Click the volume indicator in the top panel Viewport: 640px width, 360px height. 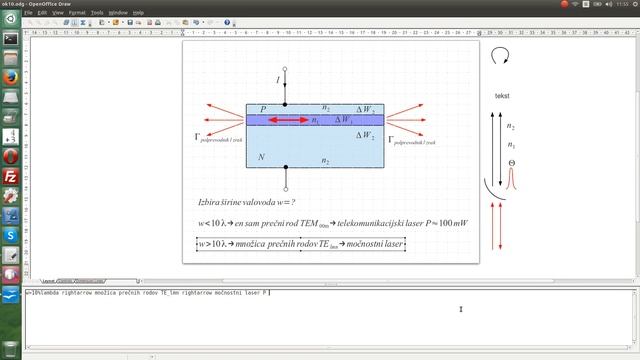609,4
